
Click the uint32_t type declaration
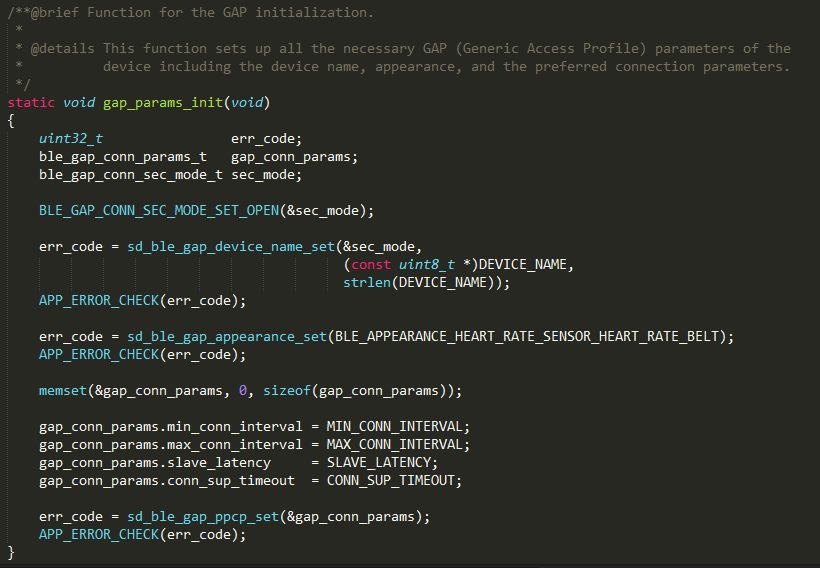pos(71,139)
